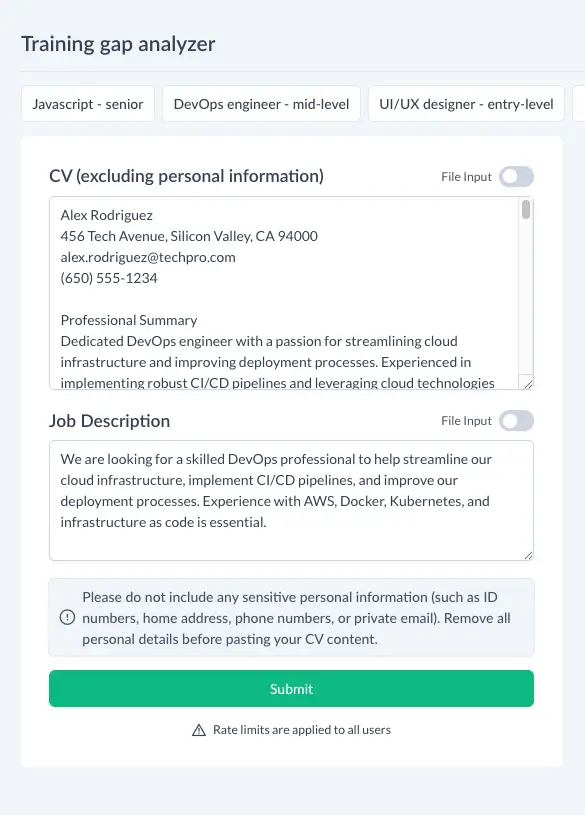Toggle File Input switch for CV

tap(516, 177)
